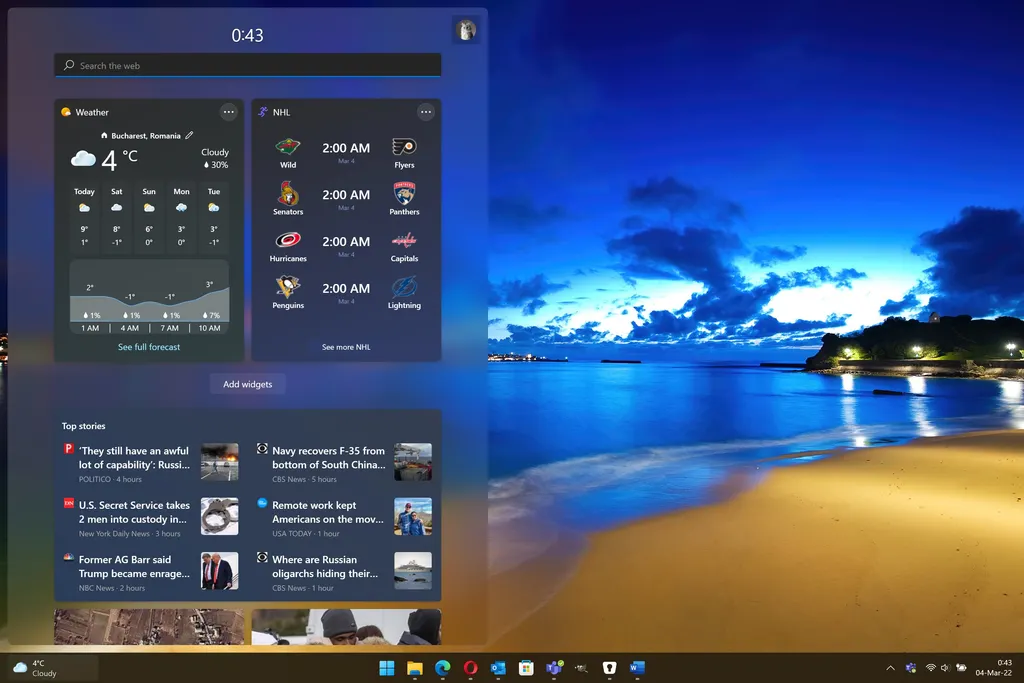Launch Microsoft Store from the taskbar
This screenshot has height=683, width=1024.
coord(526,667)
